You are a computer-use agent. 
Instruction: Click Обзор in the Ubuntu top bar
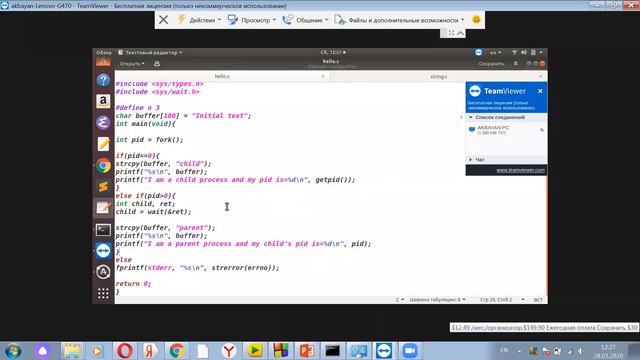click(104, 53)
